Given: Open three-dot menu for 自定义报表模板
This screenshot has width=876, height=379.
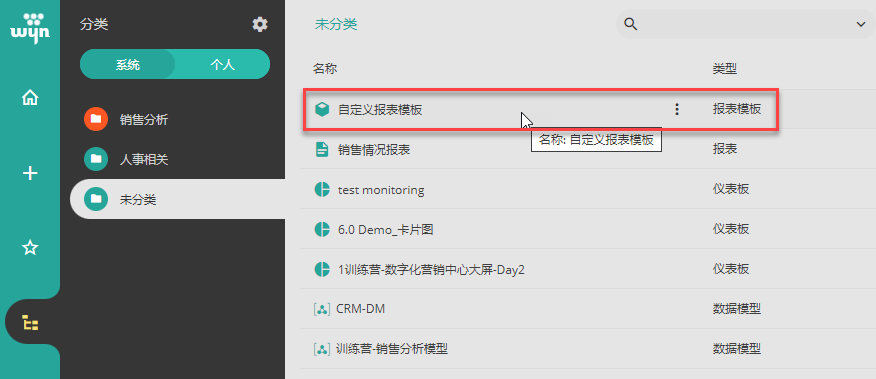Looking at the screenshot, I should click(677, 109).
